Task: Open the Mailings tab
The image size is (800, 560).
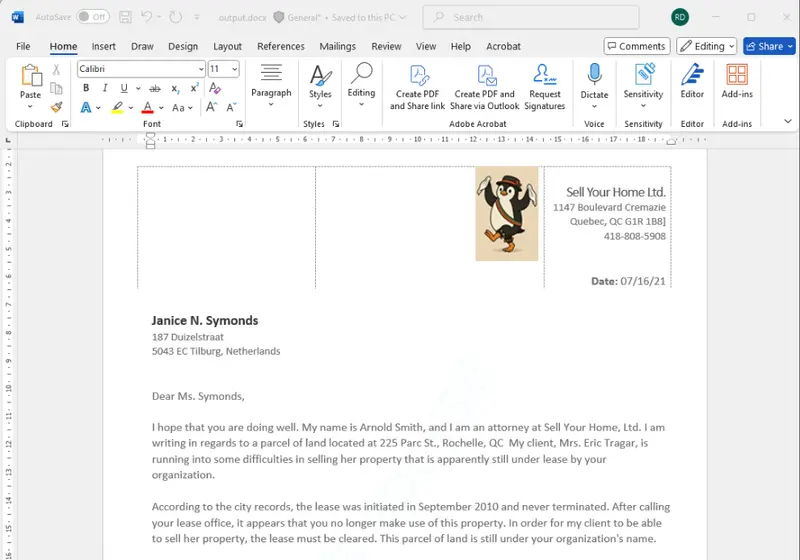Action: tap(337, 46)
